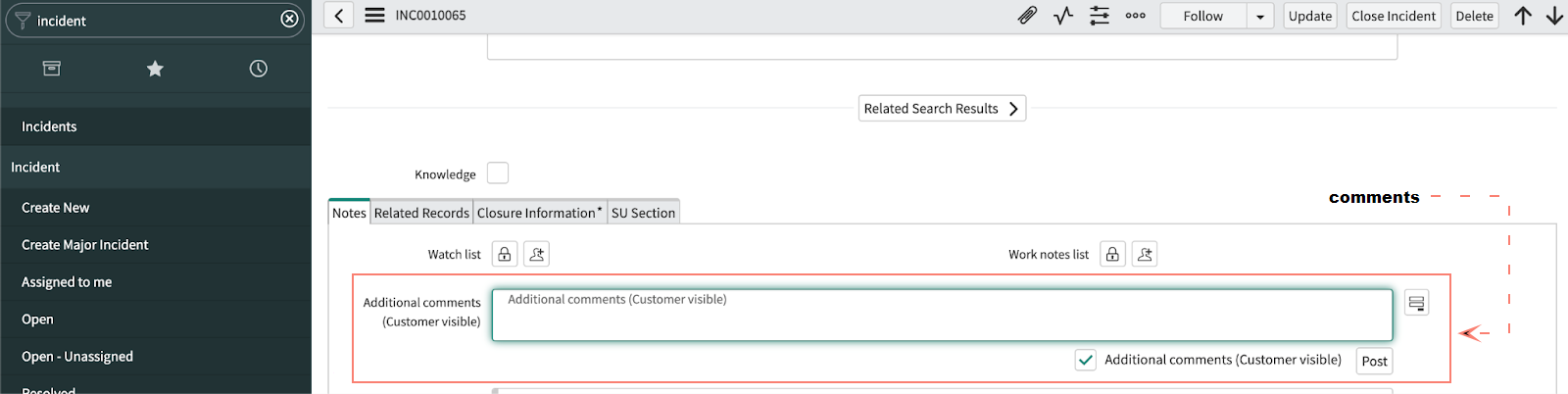The height and width of the screenshot is (394, 1568).
Task: Expand Related Search Results
Action: [942, 109]
